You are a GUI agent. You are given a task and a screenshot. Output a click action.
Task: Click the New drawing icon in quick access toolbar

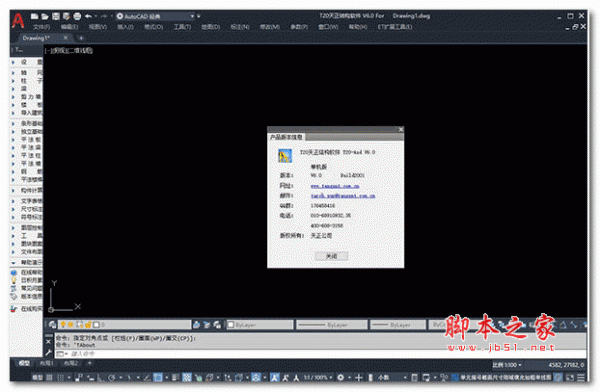34,16
